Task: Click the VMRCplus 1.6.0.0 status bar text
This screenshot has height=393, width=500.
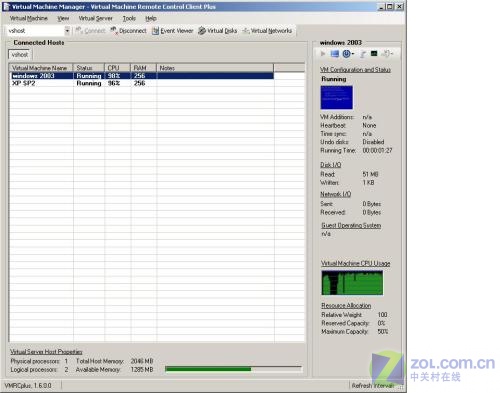Action: [28, 386]
